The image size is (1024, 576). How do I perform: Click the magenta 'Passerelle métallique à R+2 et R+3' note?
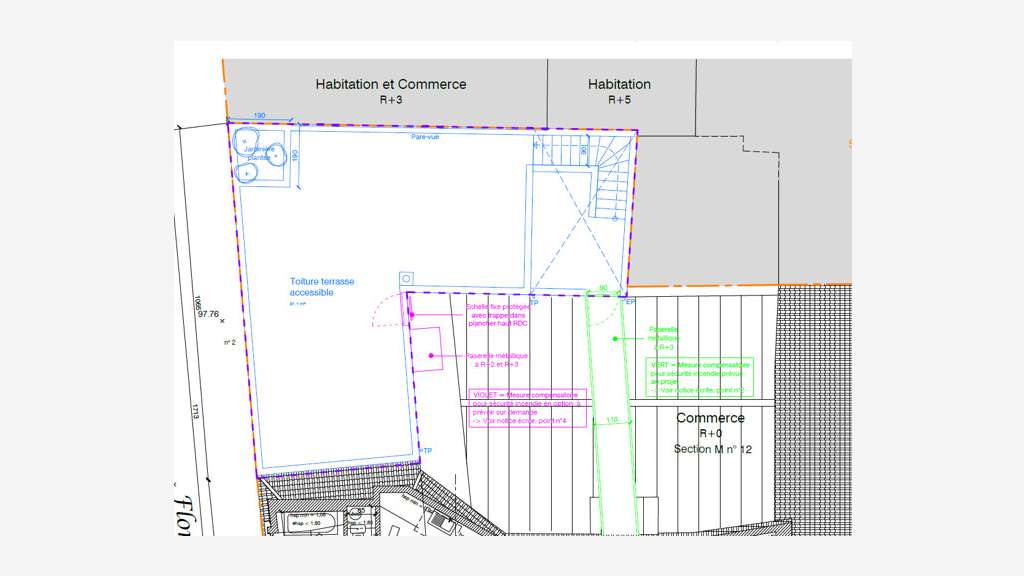point(496,360)
